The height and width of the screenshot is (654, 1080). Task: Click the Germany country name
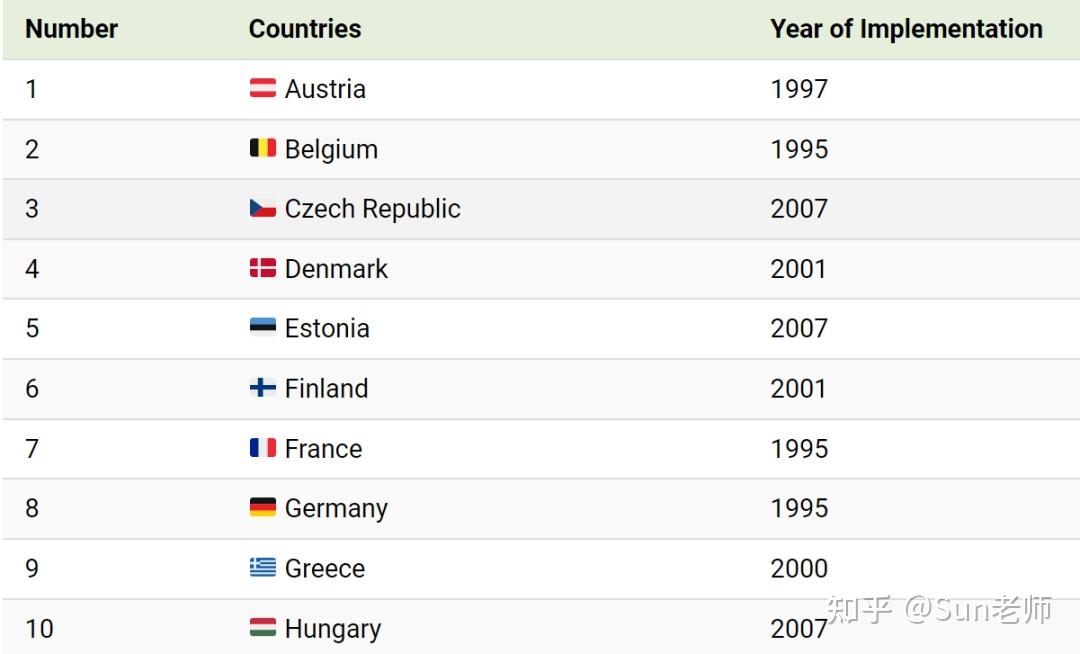pos(336,508)
